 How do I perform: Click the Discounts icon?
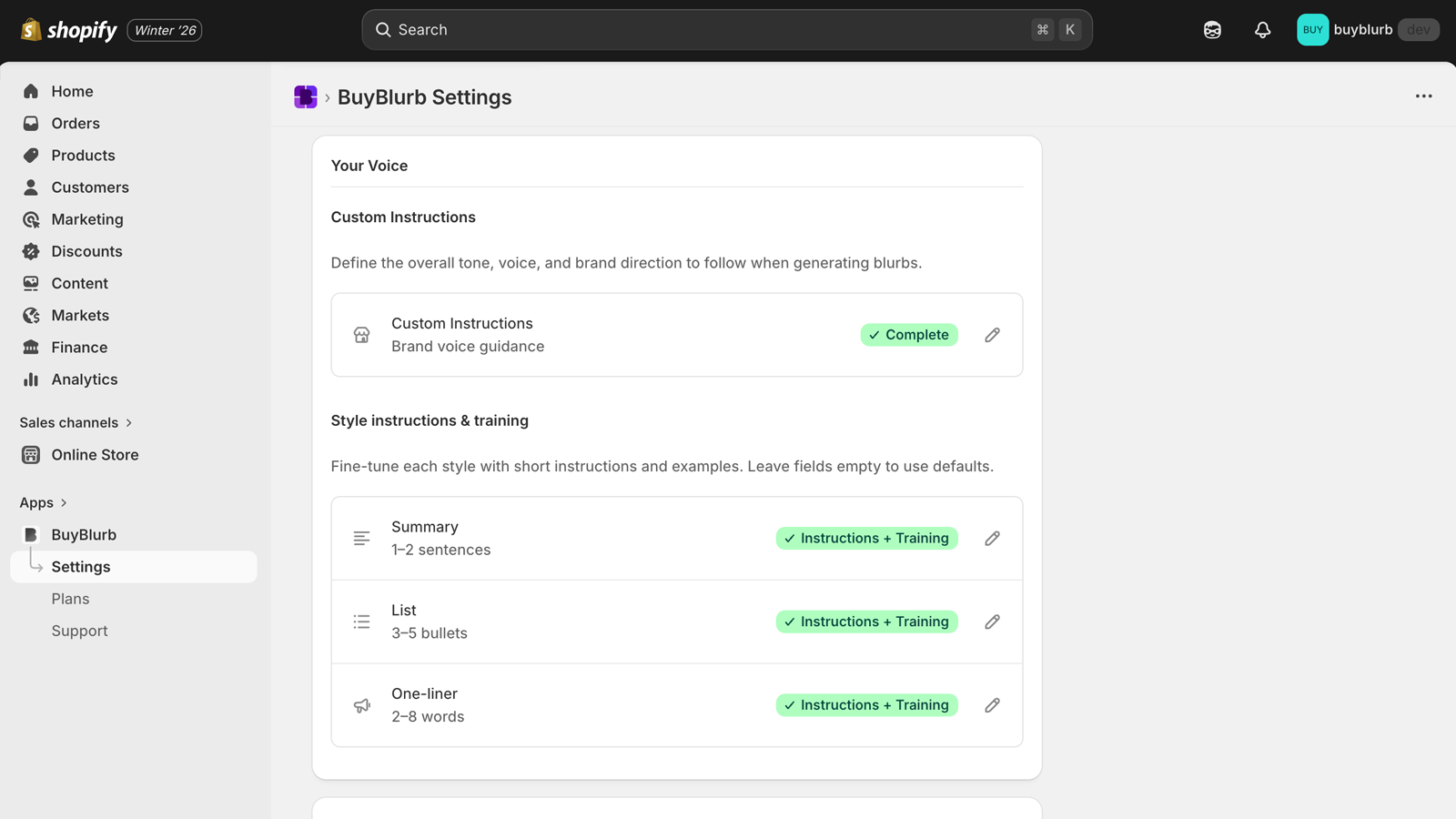pos(30,251)
